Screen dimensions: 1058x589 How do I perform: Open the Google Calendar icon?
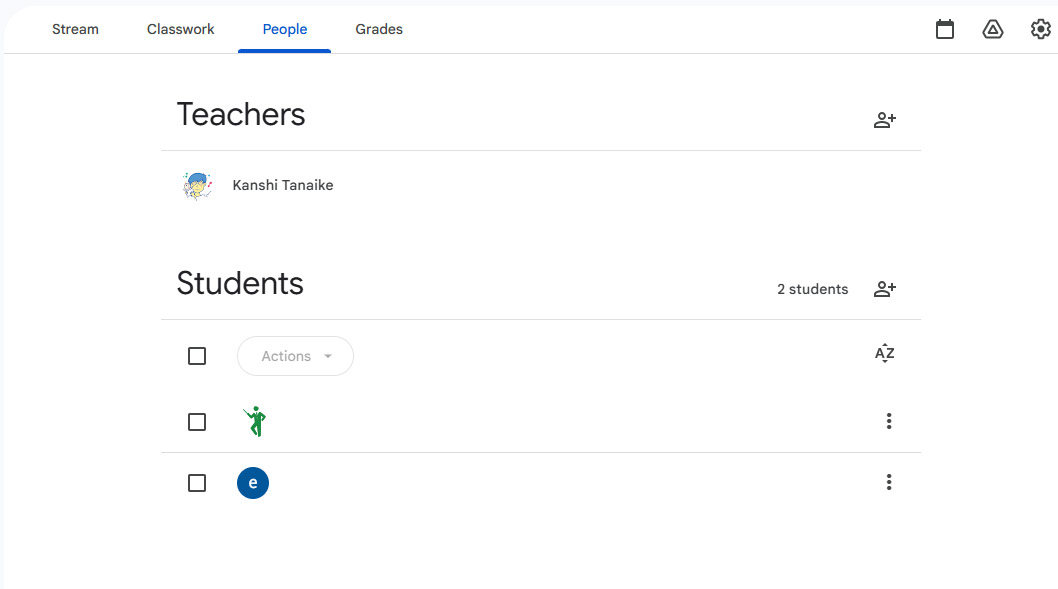[945, 29]
